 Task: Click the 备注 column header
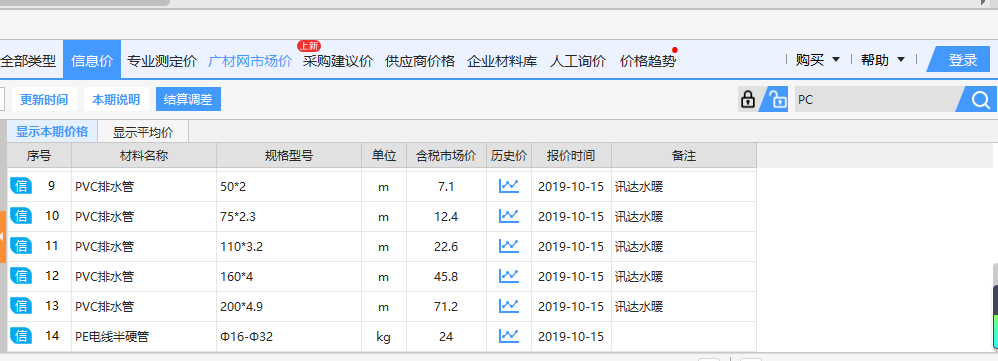click(x=684, y=155)
